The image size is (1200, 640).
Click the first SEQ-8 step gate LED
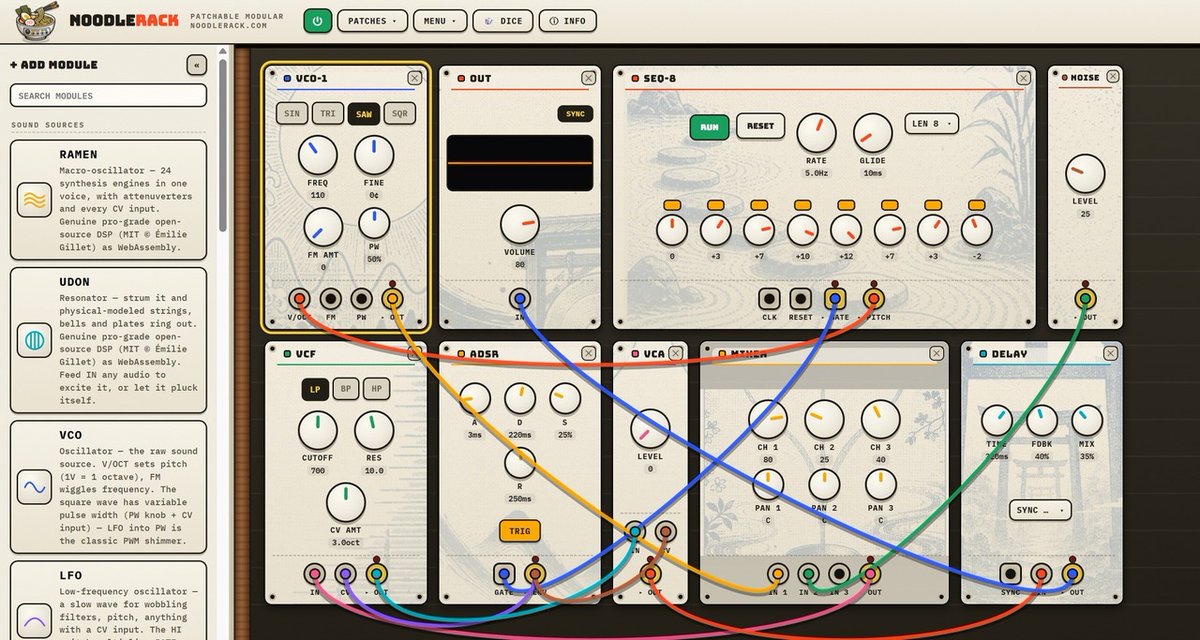(672, 205)
